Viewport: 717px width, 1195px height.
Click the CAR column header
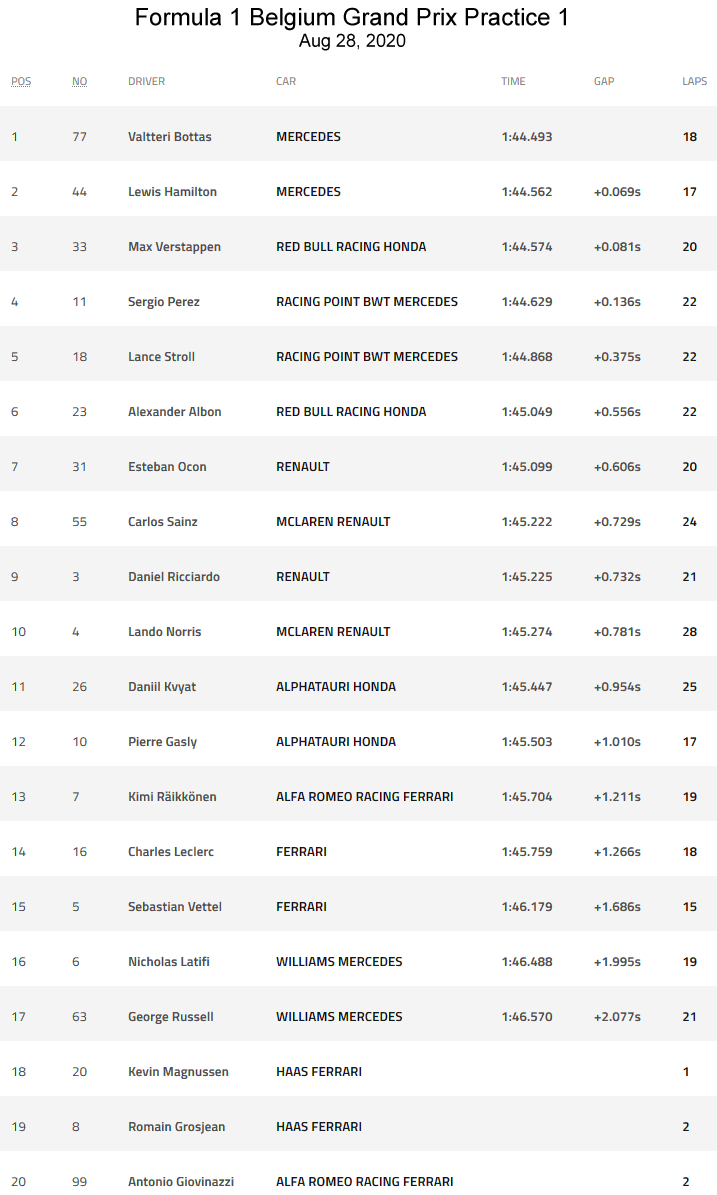pos(286,81)
